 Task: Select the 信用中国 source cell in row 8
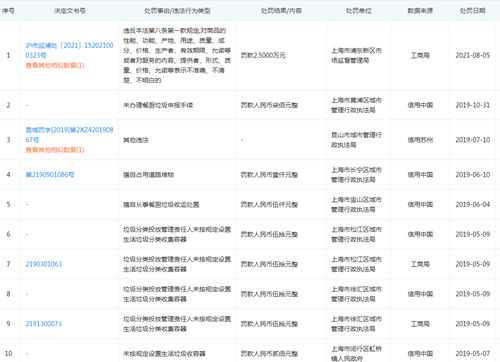[x=420, y=294]
